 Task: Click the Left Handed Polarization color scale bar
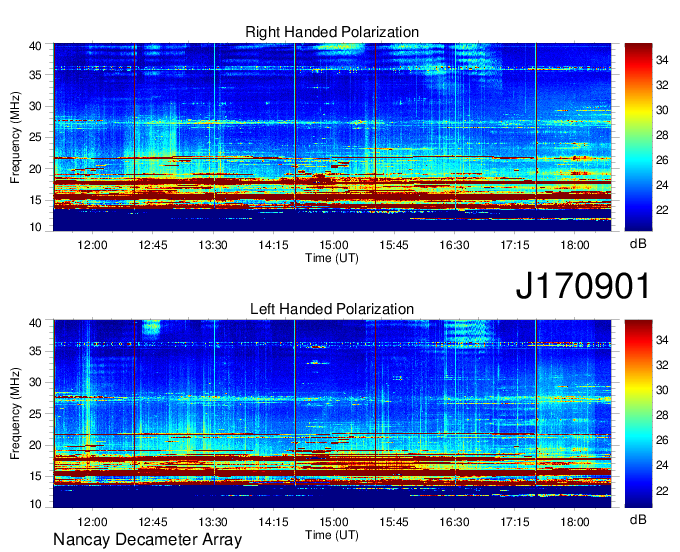pos(638,414)
